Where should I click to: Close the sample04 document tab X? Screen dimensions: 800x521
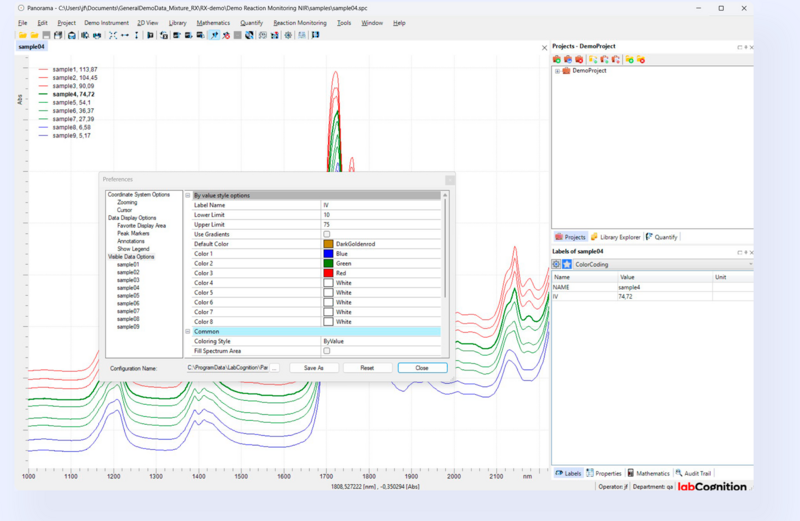click(x=544, y=47)
